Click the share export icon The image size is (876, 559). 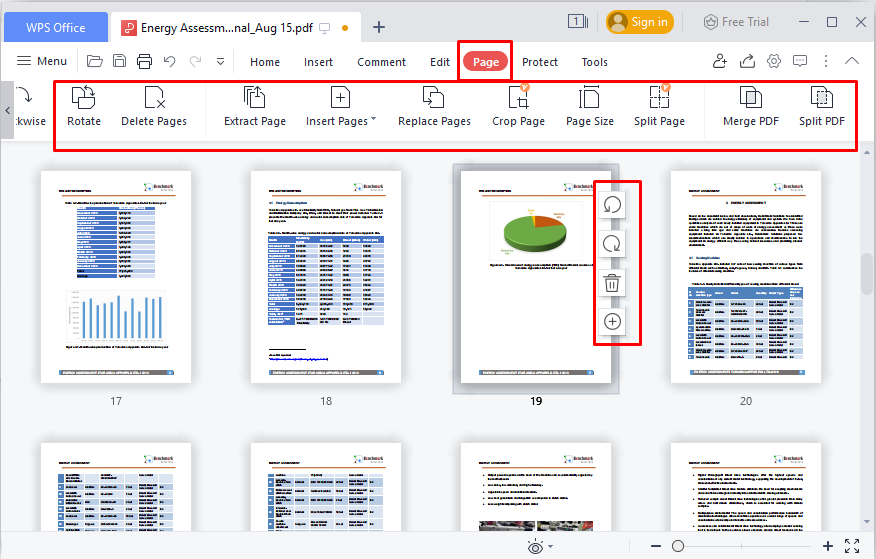[747, 61]
